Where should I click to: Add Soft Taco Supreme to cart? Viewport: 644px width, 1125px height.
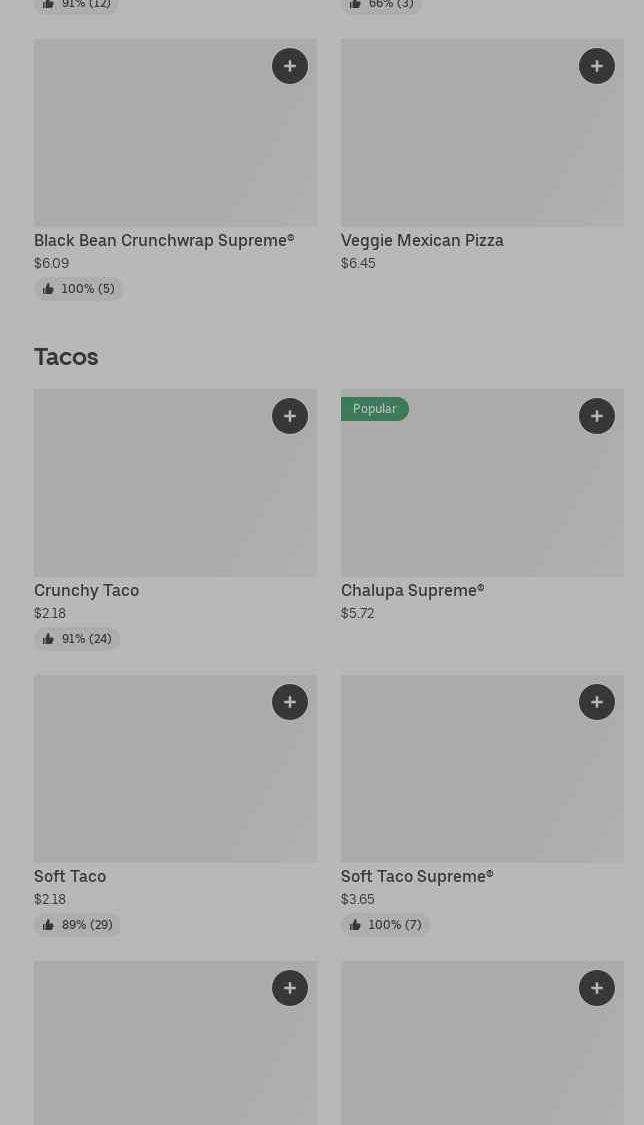click(x=597, y=702)
